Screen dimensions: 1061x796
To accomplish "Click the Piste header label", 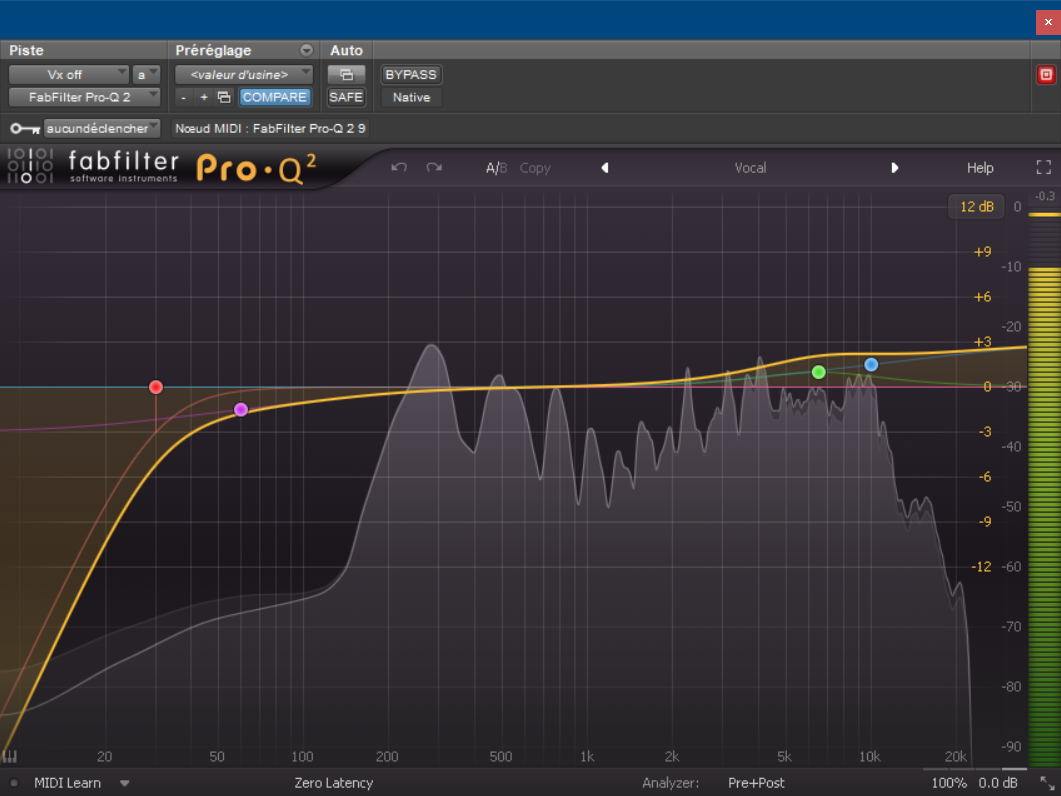I will pyautogui.click(x=26, y=50).
